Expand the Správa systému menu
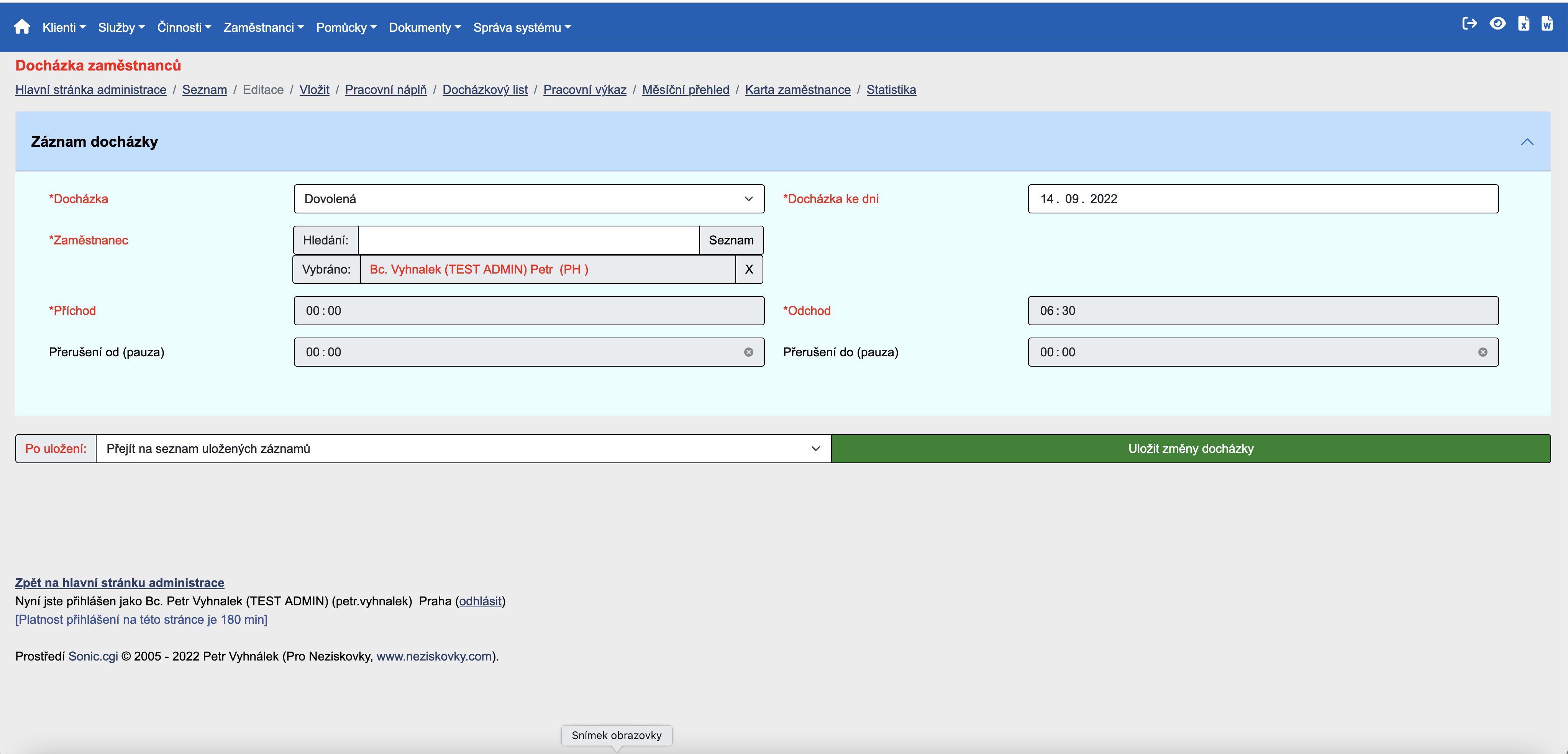Image resolution: width=1568 pixels, height=754 pixels. click(x=522, y=27)
